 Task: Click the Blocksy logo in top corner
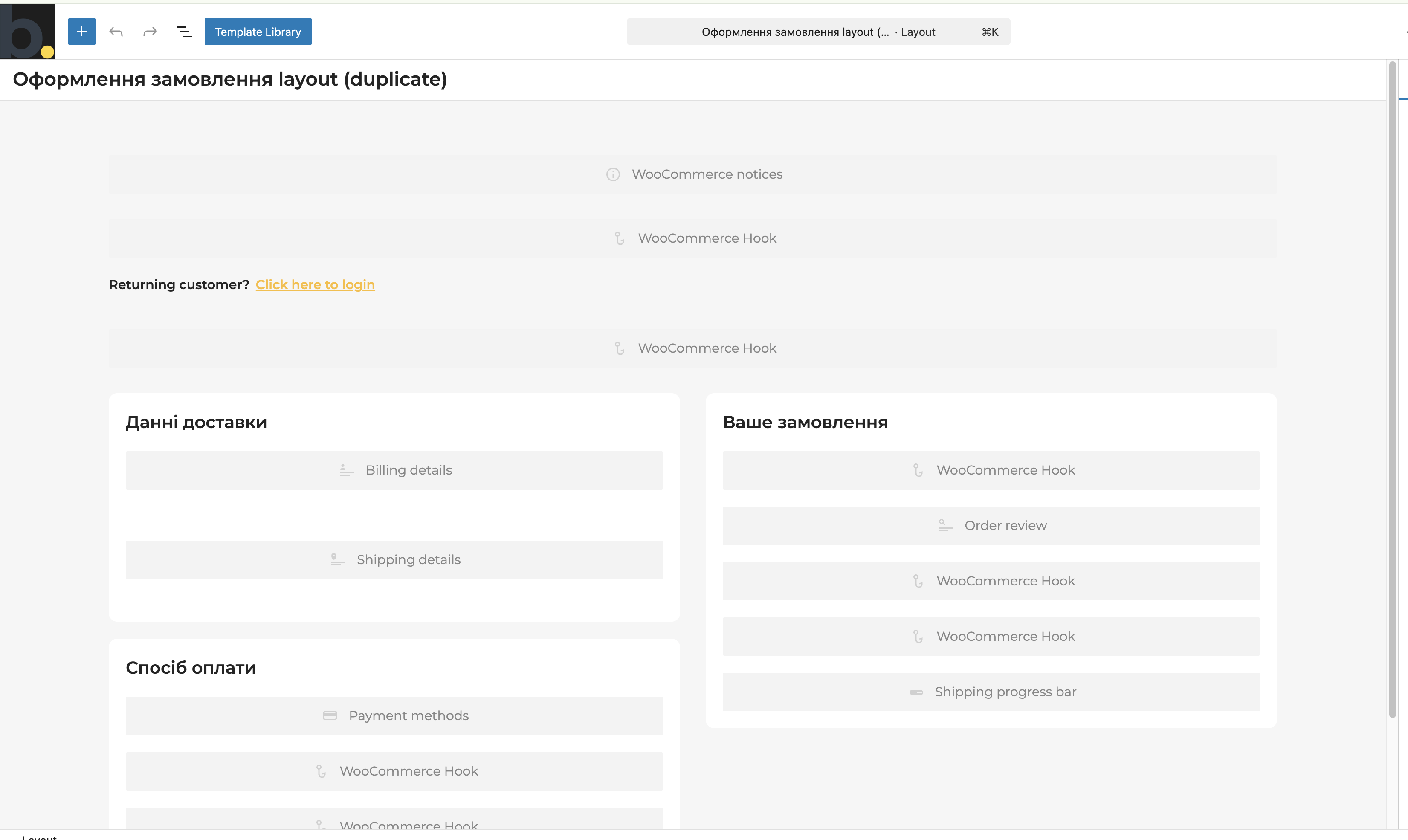(x=27, y=32)
